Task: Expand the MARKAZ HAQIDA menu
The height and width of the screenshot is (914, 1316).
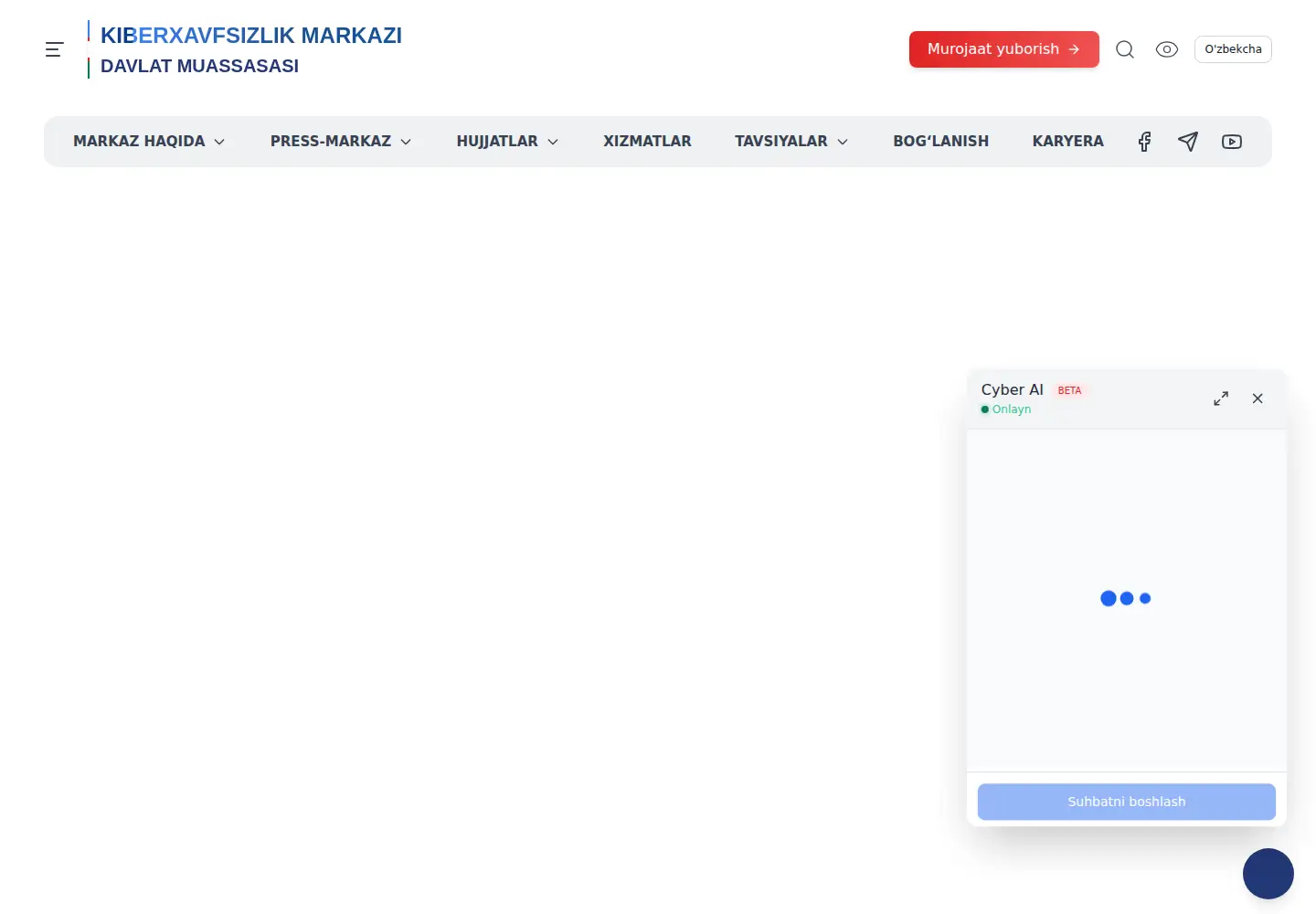Action: [149, 142]
